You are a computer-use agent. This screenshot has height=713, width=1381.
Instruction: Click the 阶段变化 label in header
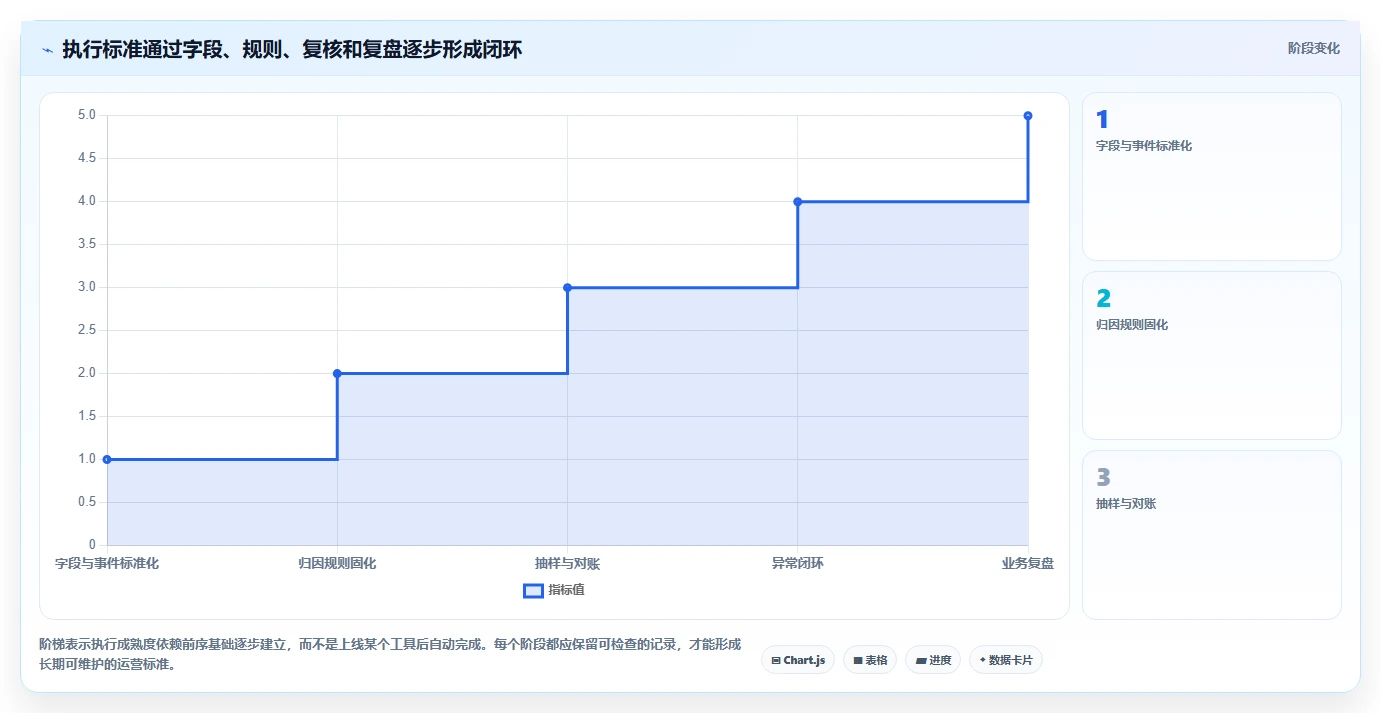pyautogui.click(x=1313, y=48)
